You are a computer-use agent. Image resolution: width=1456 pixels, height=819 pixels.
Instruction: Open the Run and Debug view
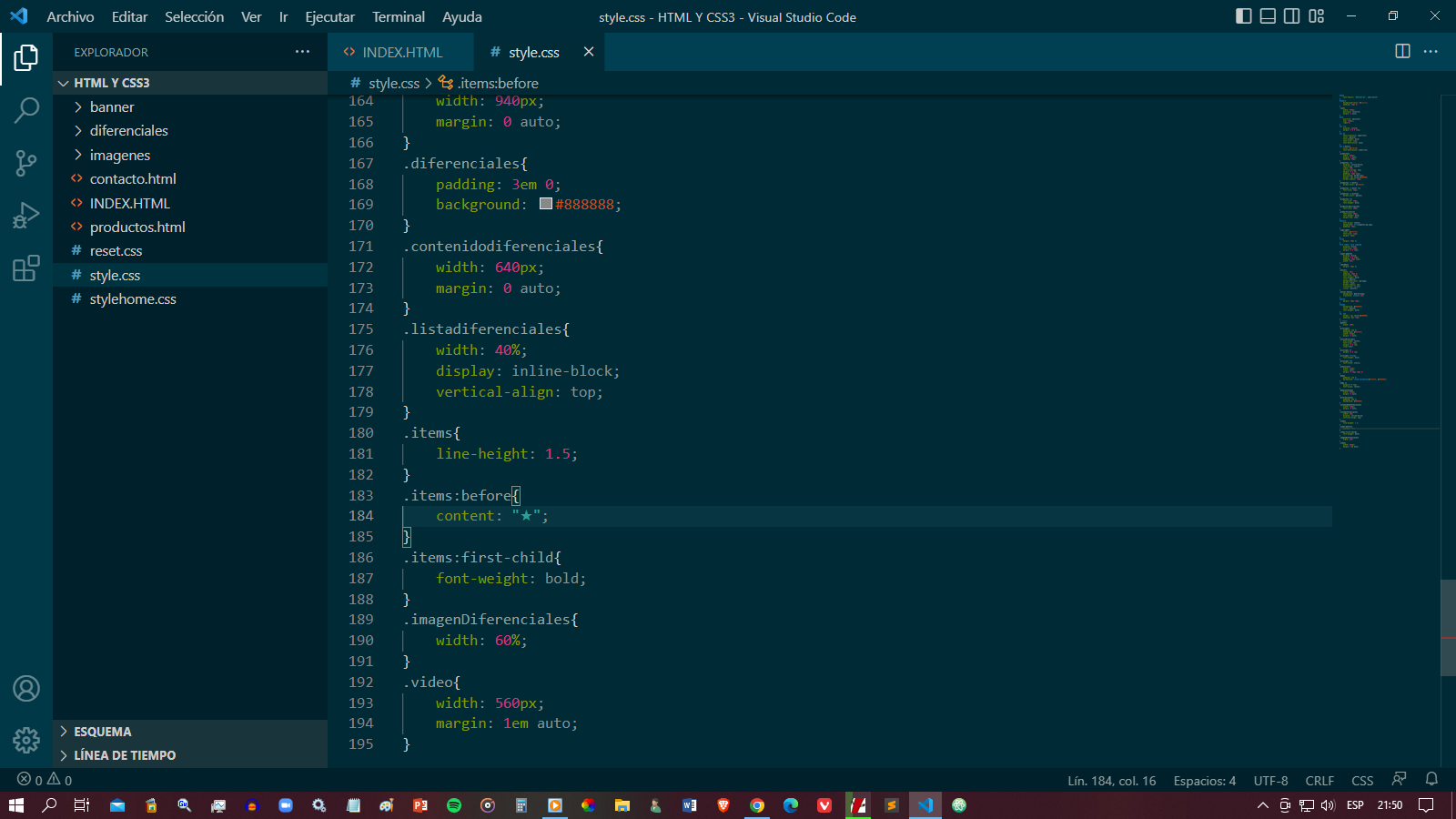point(26,216)
